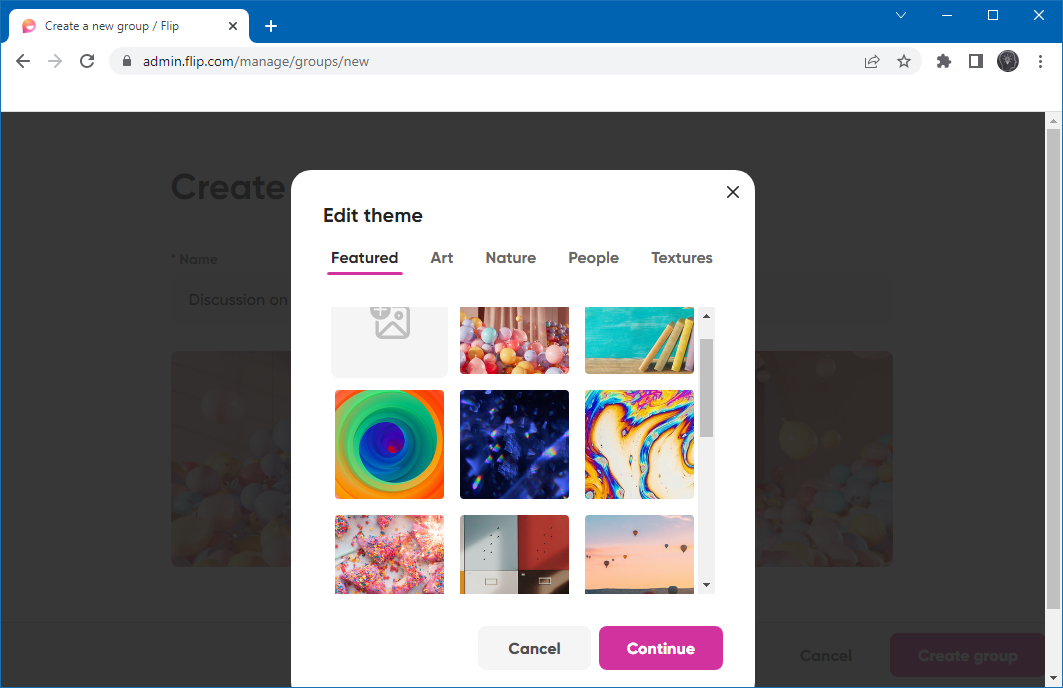The image size is (1063, 688).
Task: Toggle the browser side panel
Action: pos(976,62)
